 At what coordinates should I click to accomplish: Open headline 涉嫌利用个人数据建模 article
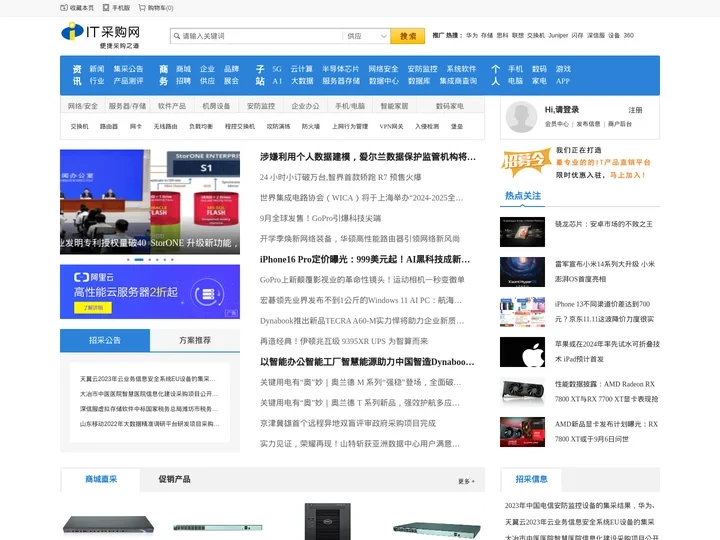click(x=368, y=157)
